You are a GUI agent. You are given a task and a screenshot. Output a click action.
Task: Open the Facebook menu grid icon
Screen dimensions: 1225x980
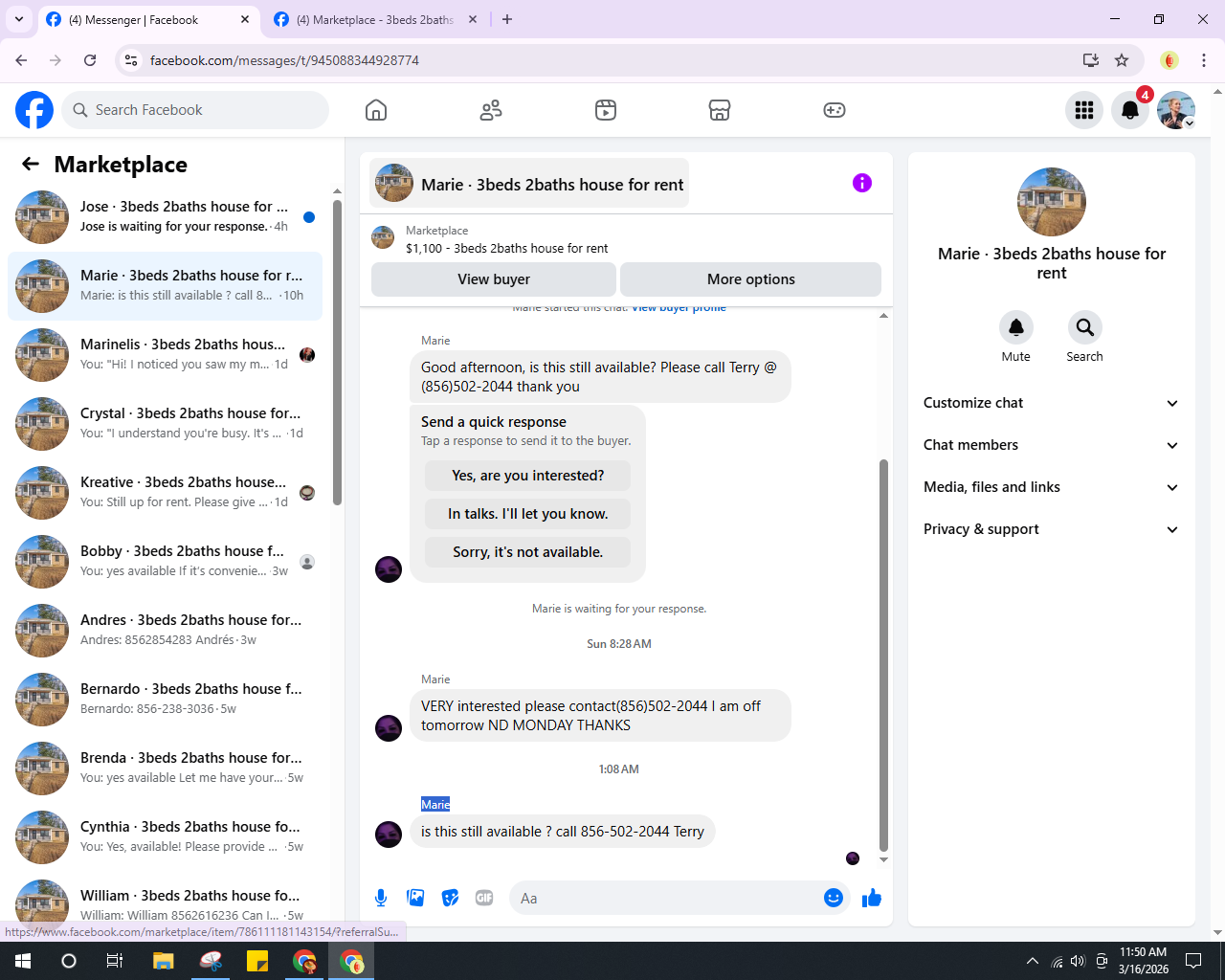coord(1084,110)
